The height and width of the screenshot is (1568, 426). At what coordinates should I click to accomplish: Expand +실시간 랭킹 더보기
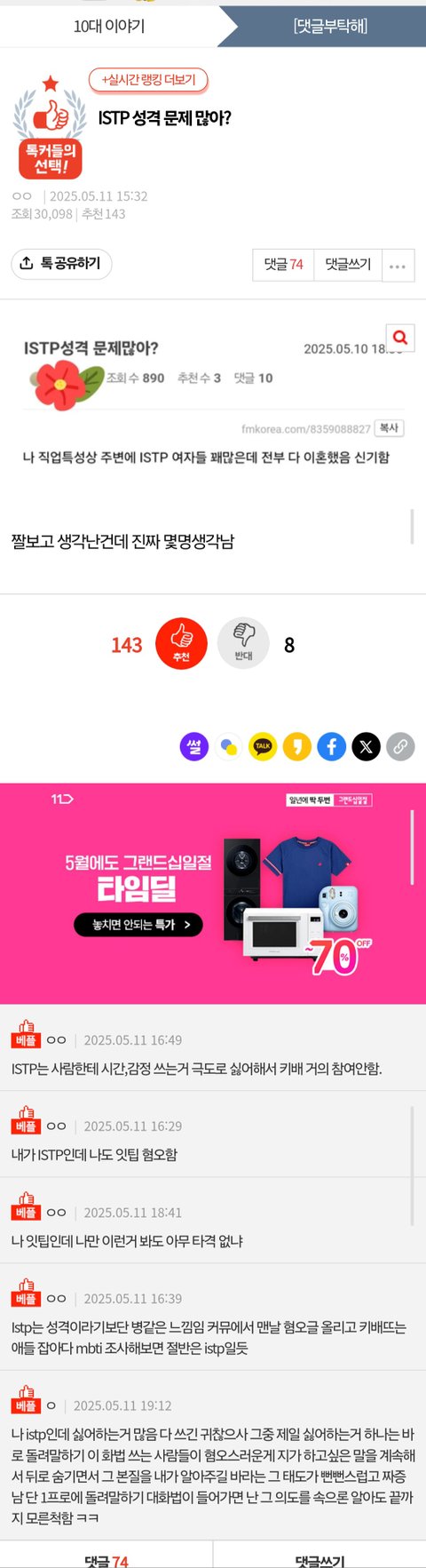pos(148,80)
